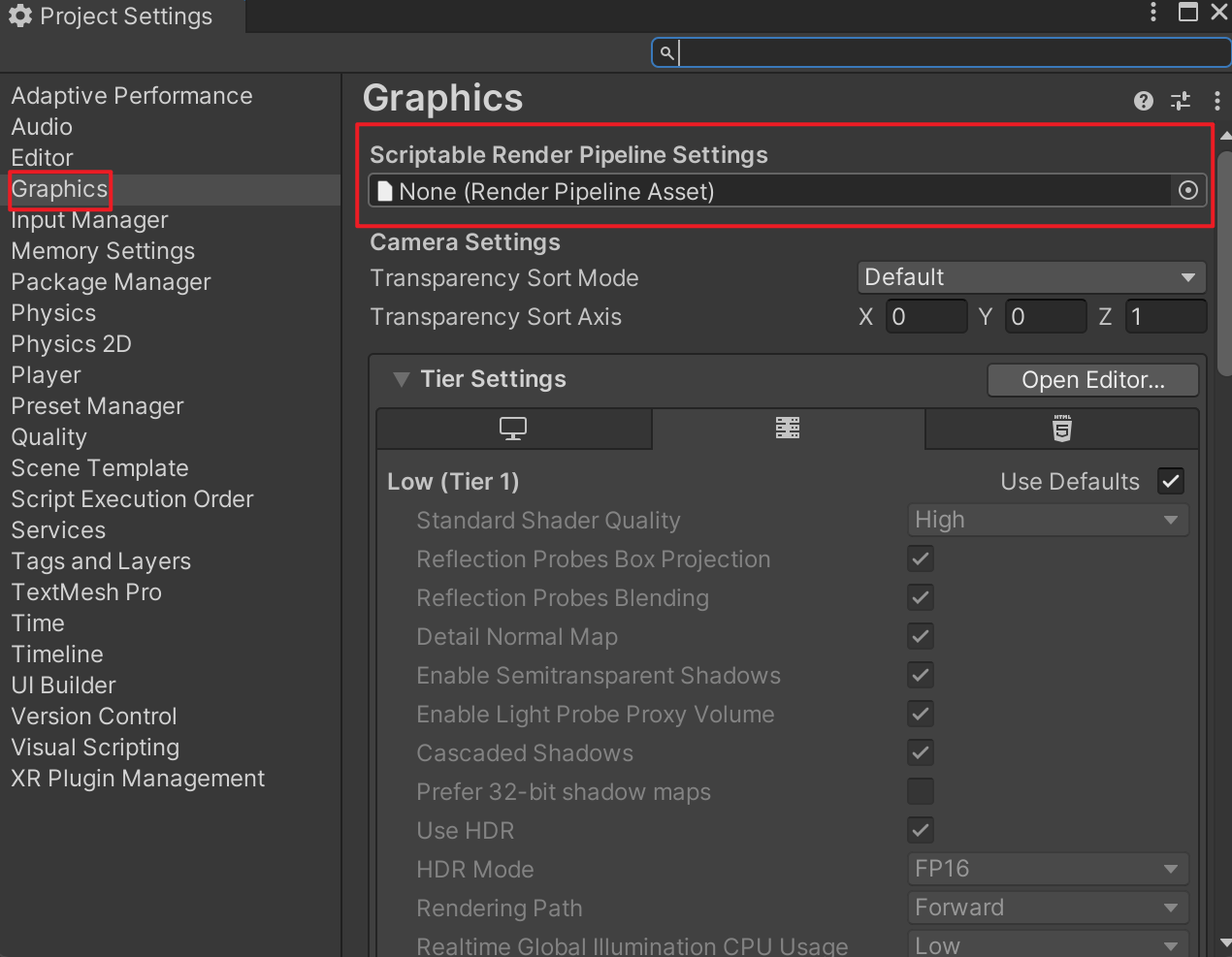Image resolution: width=1232 pixels, height=957 pixels.
Task: Select the Graphics settings category
Action: (x=60, y=189)
